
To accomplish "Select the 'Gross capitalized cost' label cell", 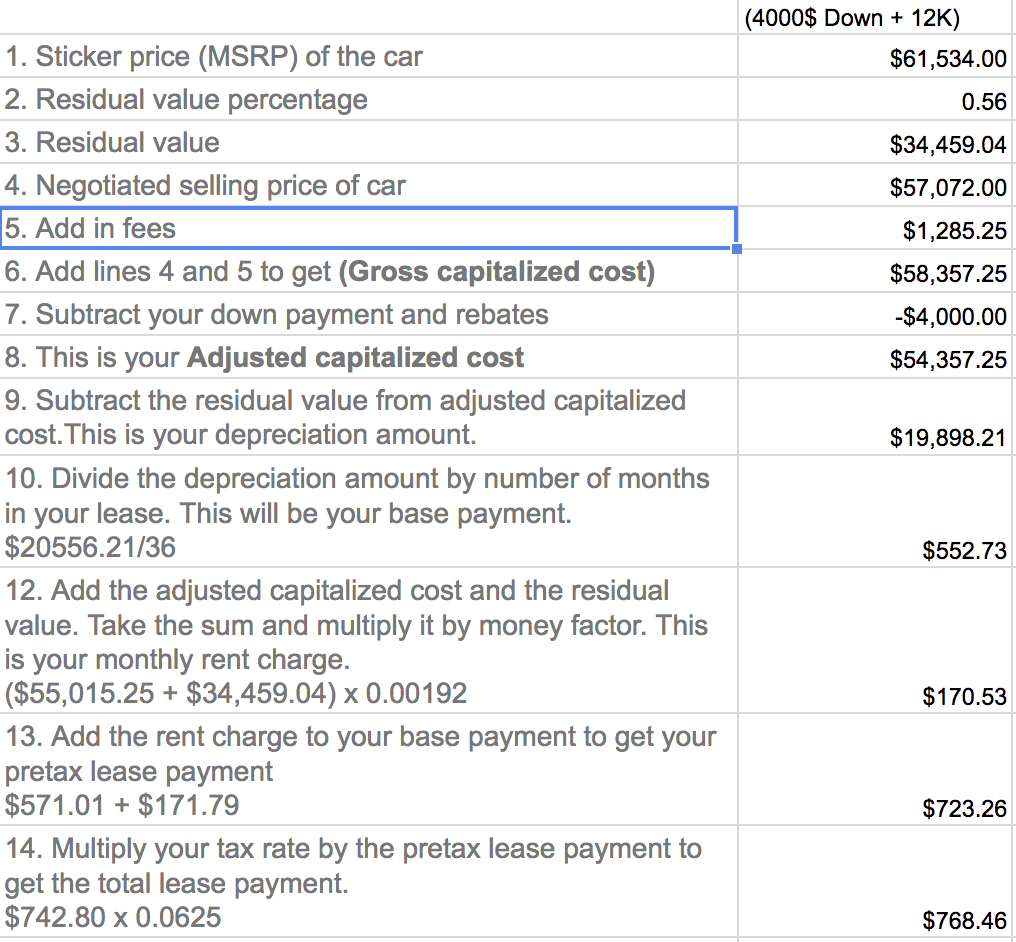I will pos(369,271).
